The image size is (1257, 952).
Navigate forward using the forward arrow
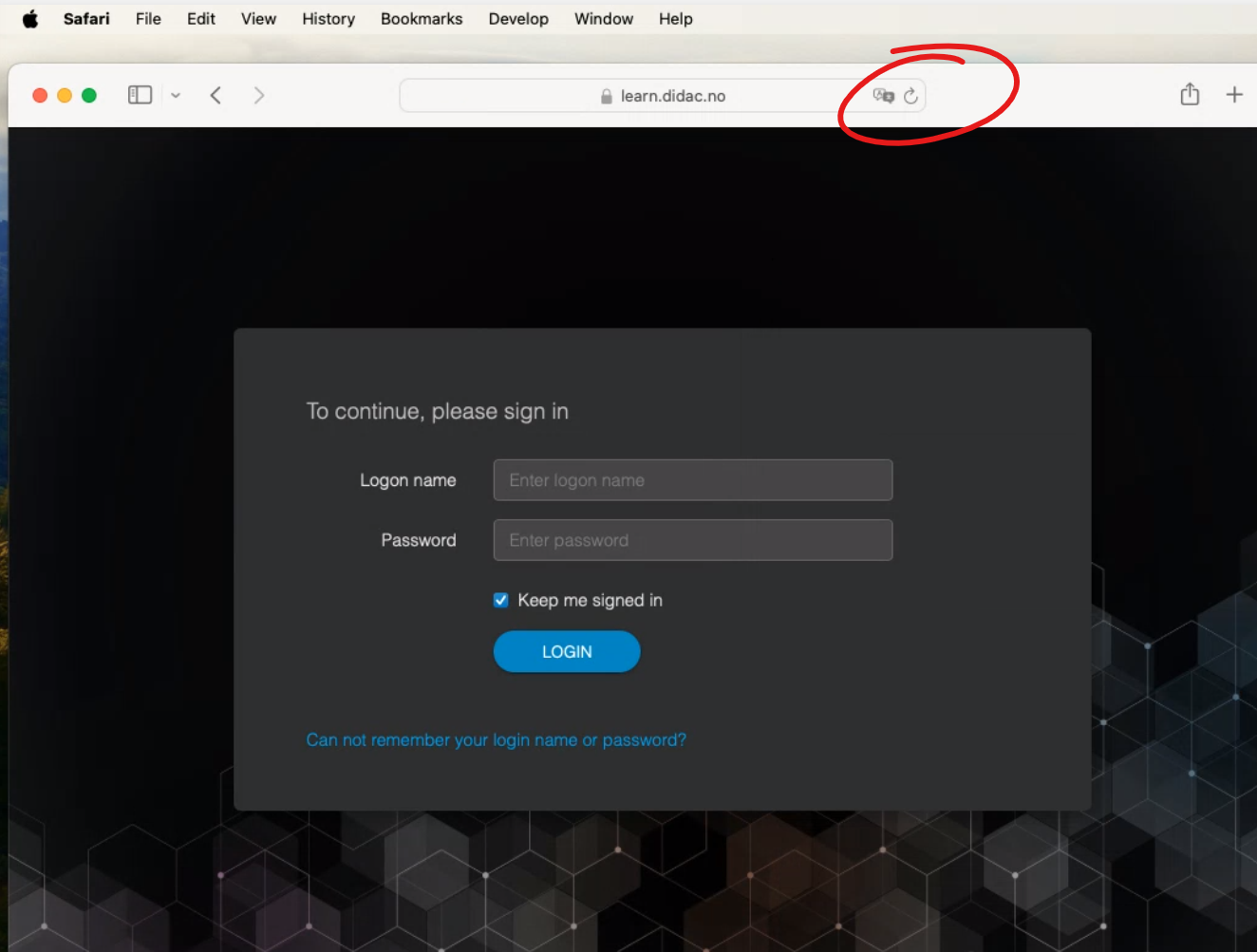[258, 94]
